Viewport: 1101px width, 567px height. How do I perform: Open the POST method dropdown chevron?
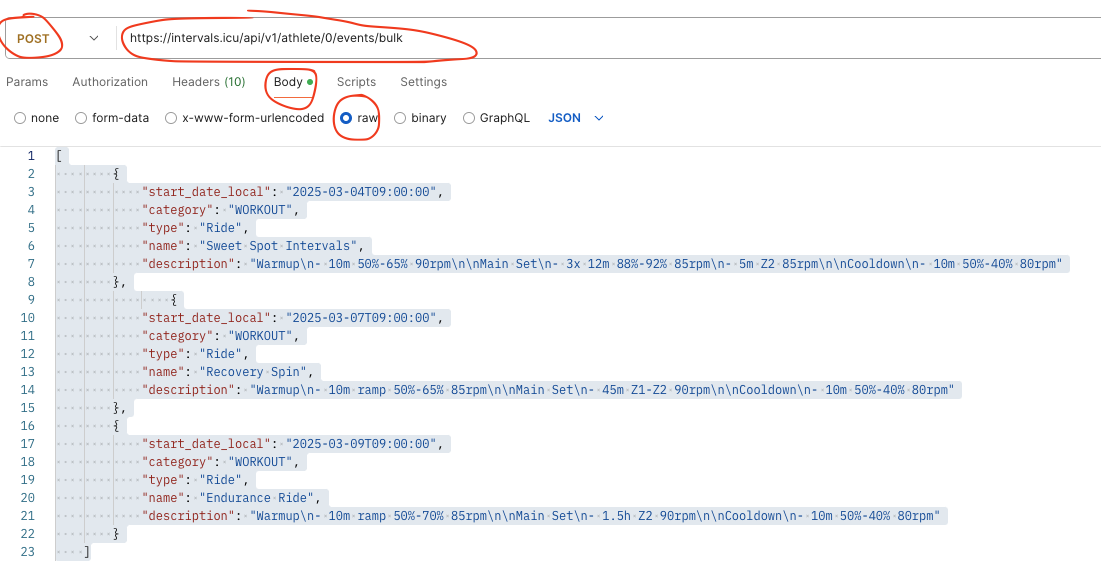click(94, 39)
